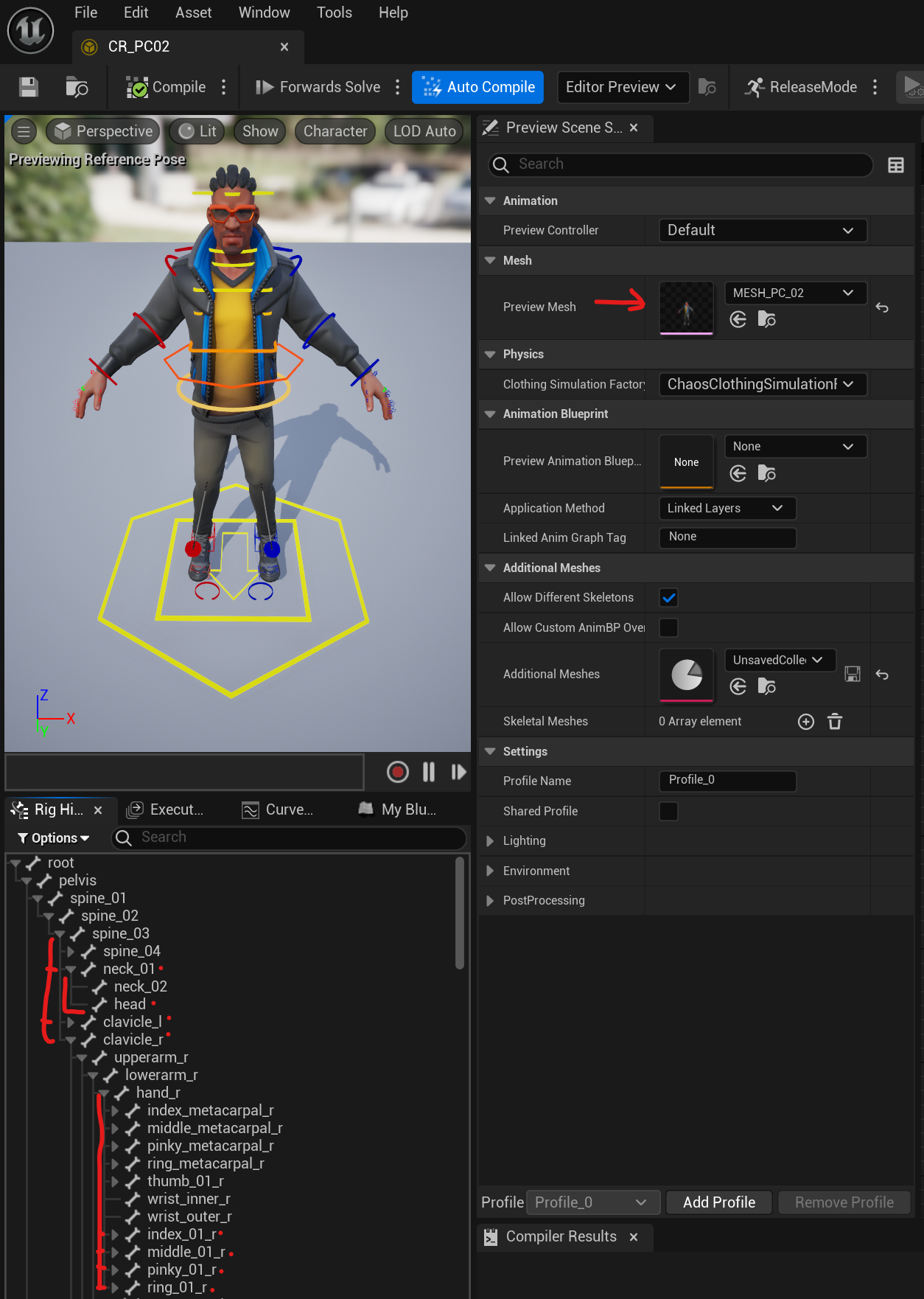Image resolution: width=924 pixels, height=1299 pixels.
Task: Click the Add Profile button
Action: 718,1202
